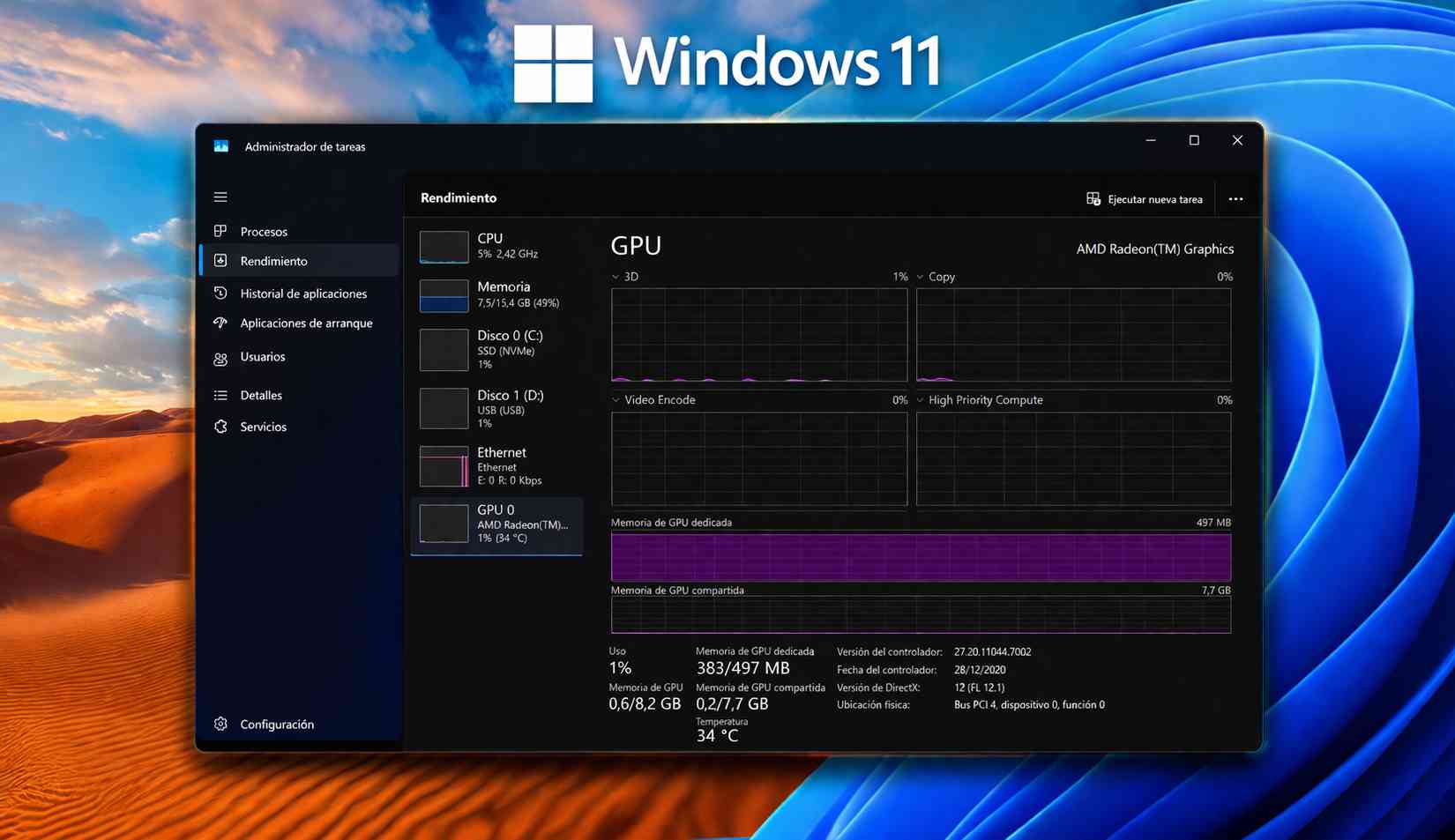Open the more options ellipsis menu
1455x840 pixels.
[x=1235, y=198]
